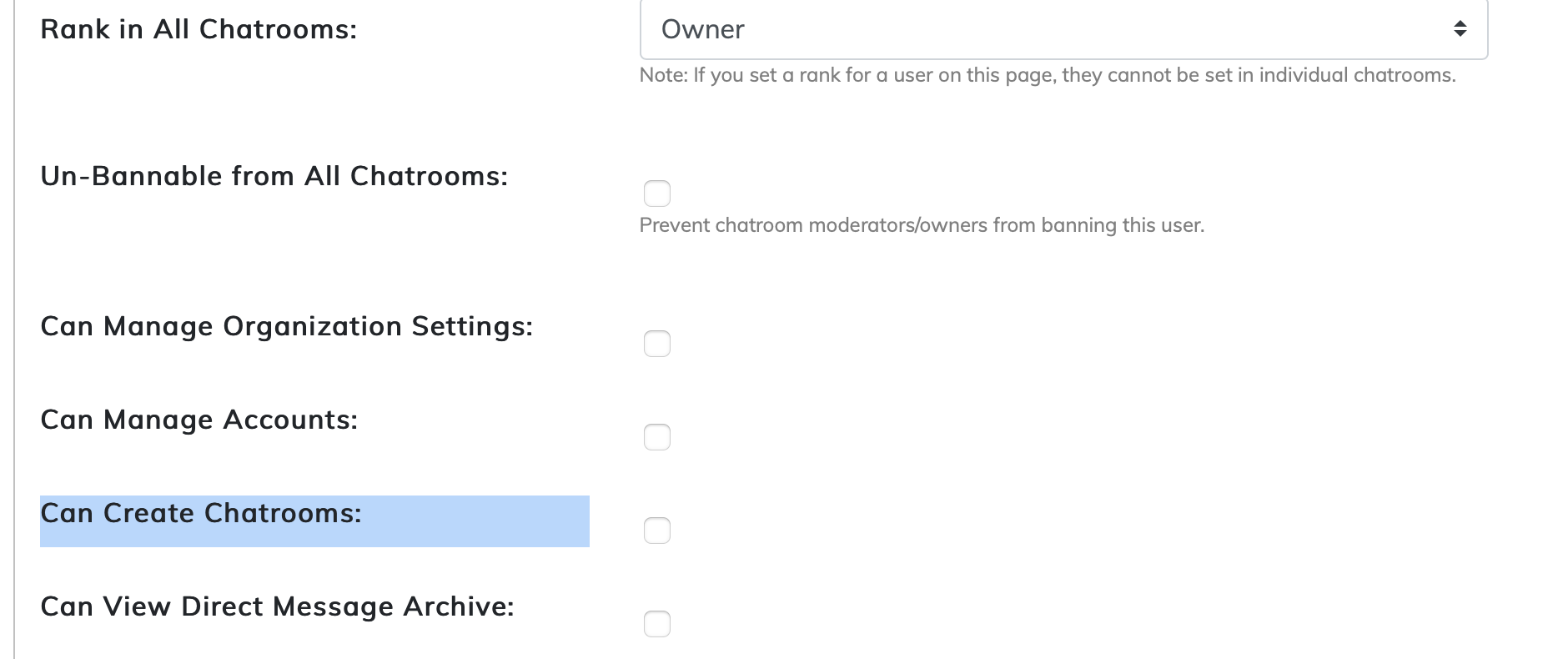Click the Rank in All Chatrooms label
Screen dimensions: 1568x659
click(199, 29)
